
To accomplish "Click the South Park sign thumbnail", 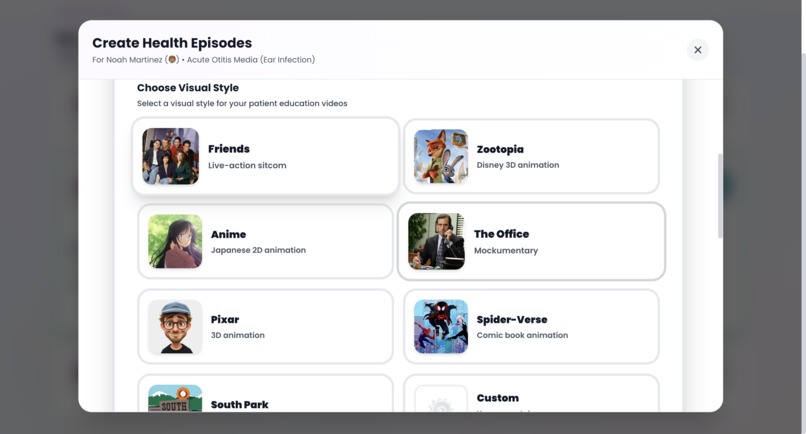I will coord(175,399).
